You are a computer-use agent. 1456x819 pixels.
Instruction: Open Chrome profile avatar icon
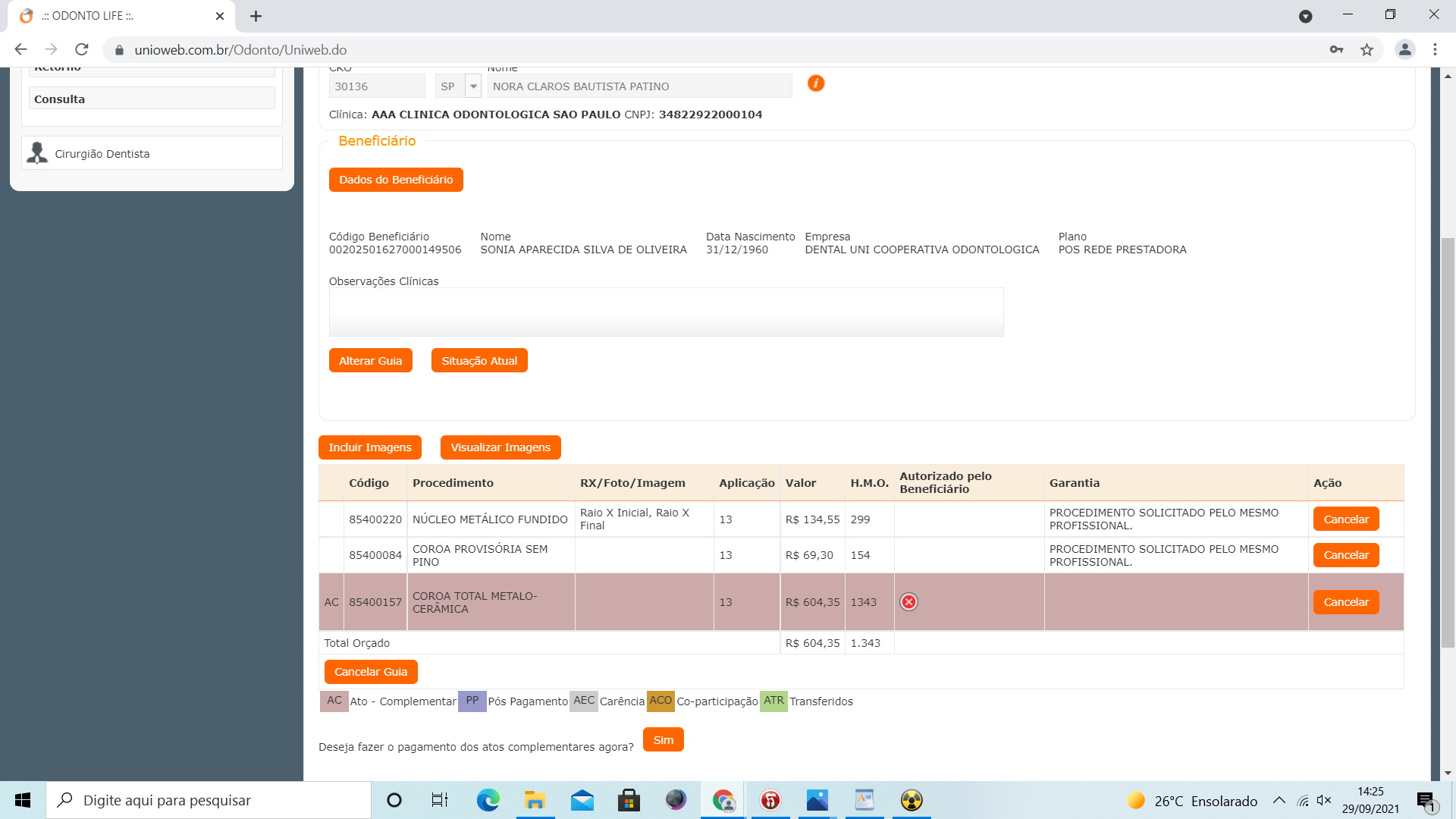1404,50
